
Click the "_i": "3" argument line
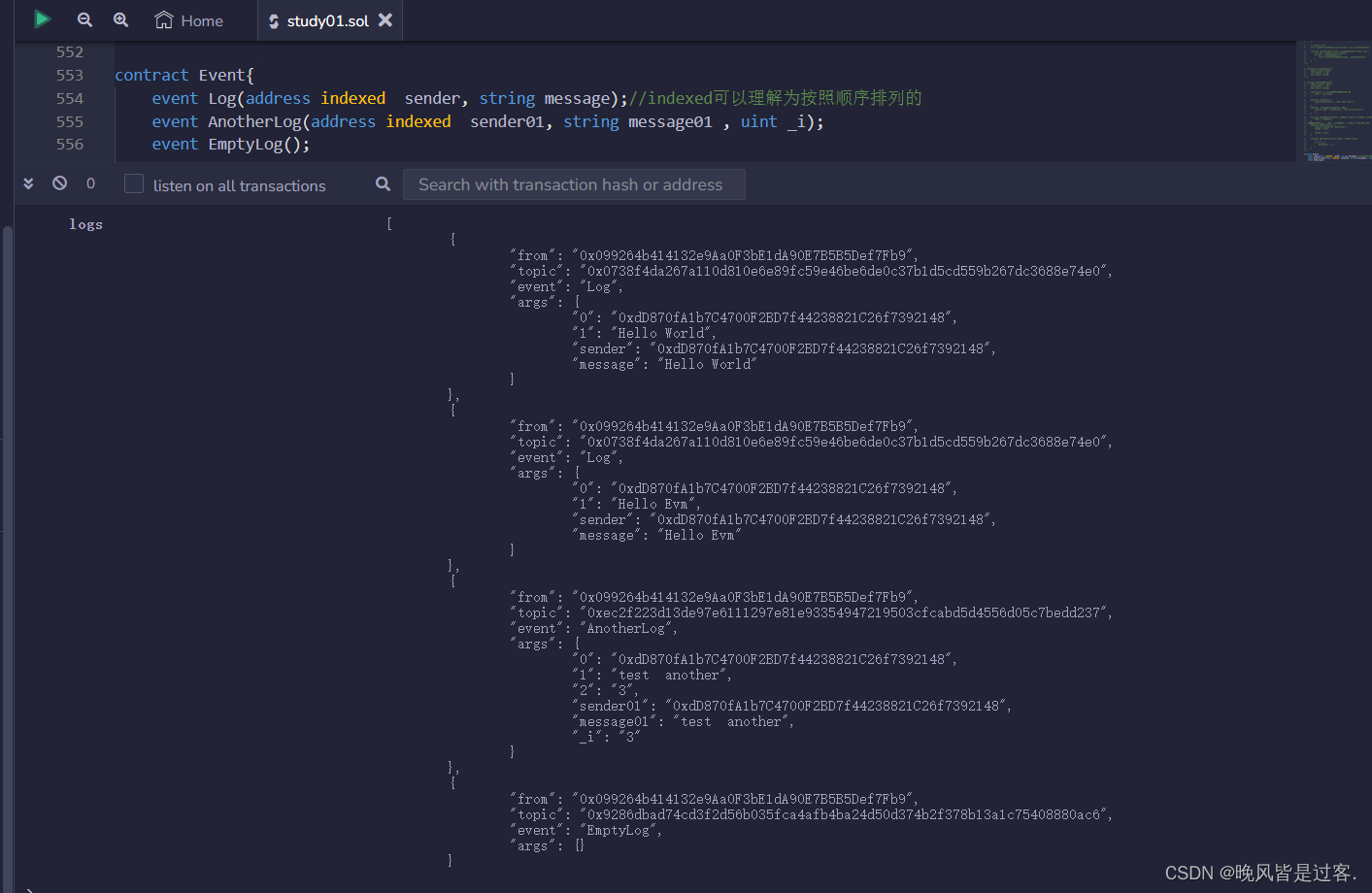608,737
